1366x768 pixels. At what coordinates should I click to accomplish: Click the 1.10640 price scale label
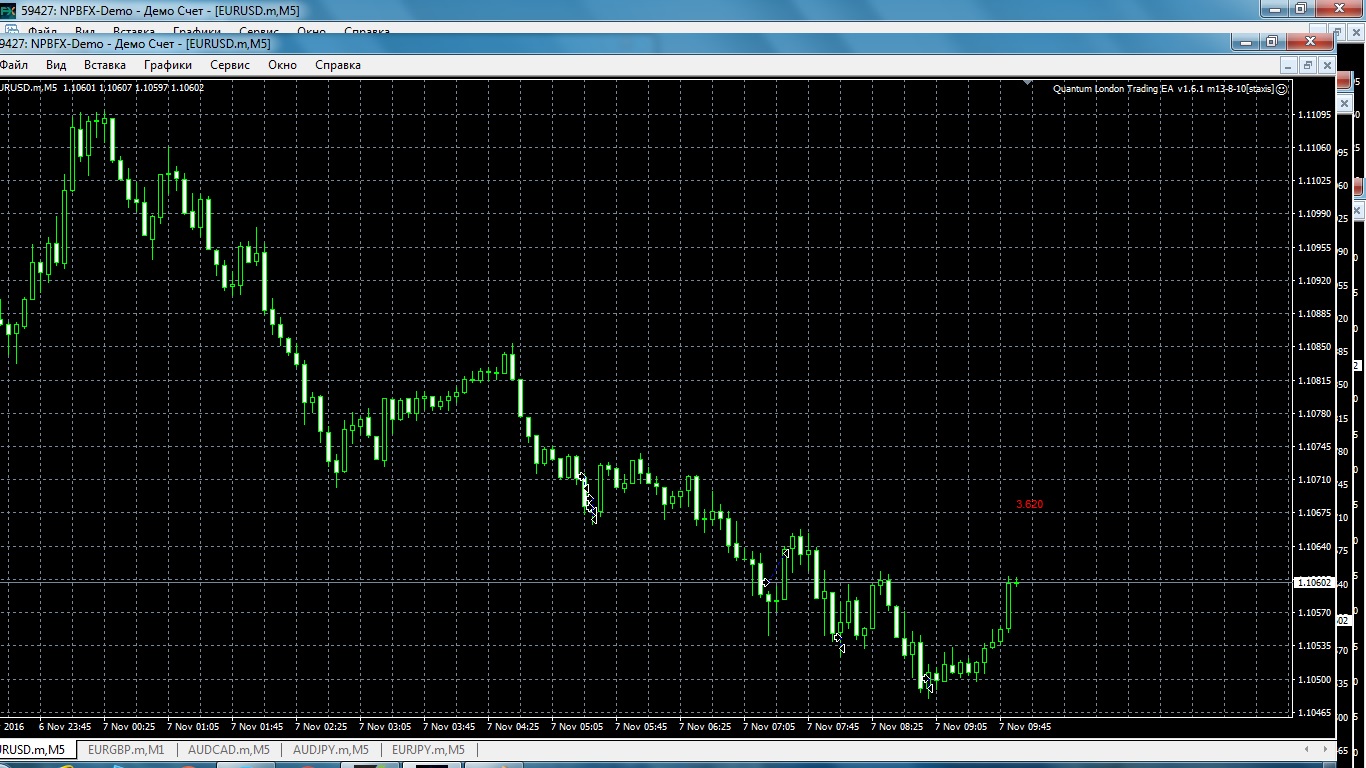click(1314, 547)
